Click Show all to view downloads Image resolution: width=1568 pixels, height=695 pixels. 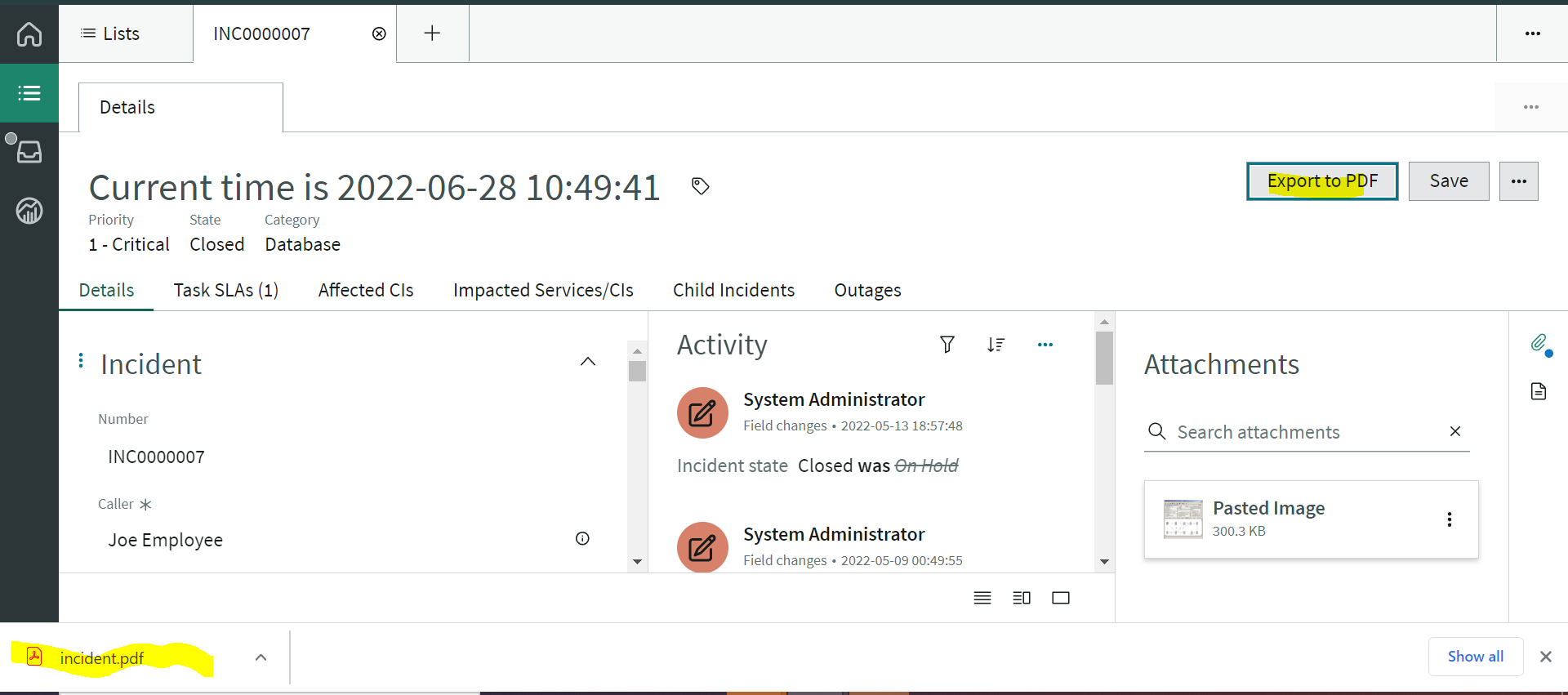(1475, 656)
